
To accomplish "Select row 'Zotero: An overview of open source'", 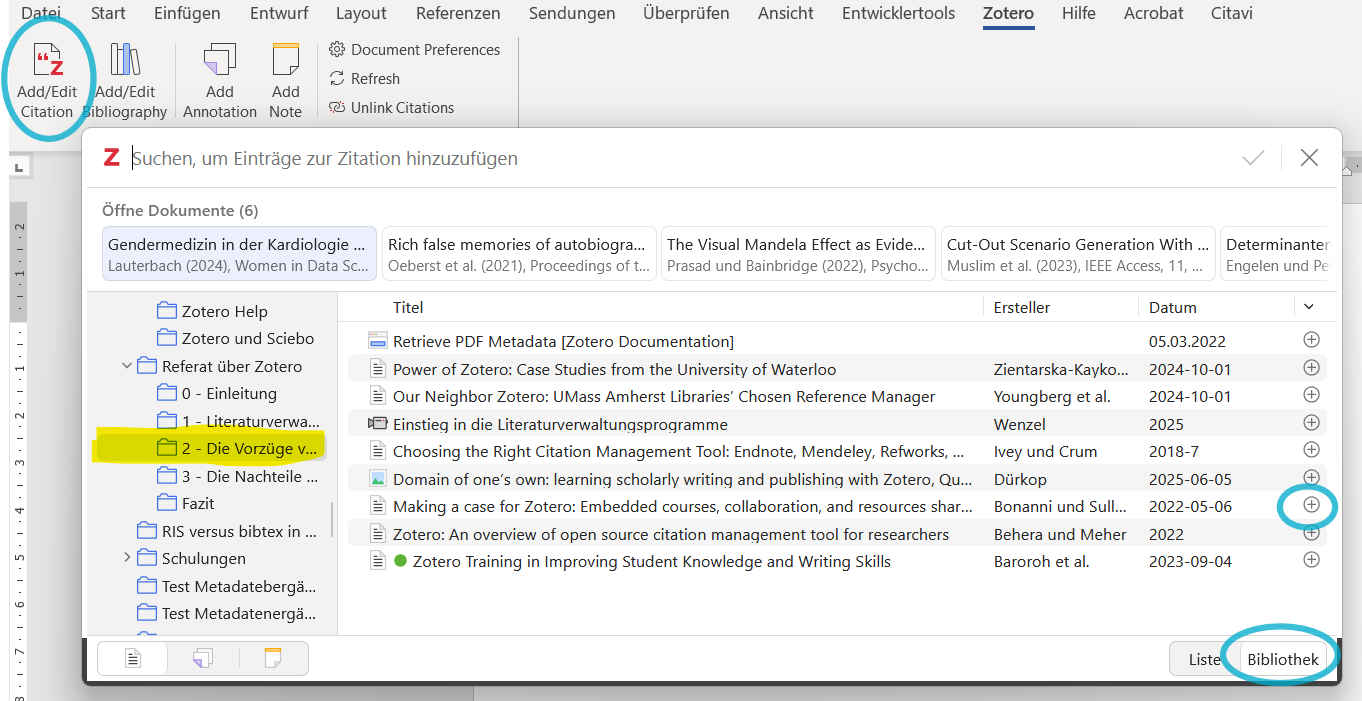I will tap(836, 534).
